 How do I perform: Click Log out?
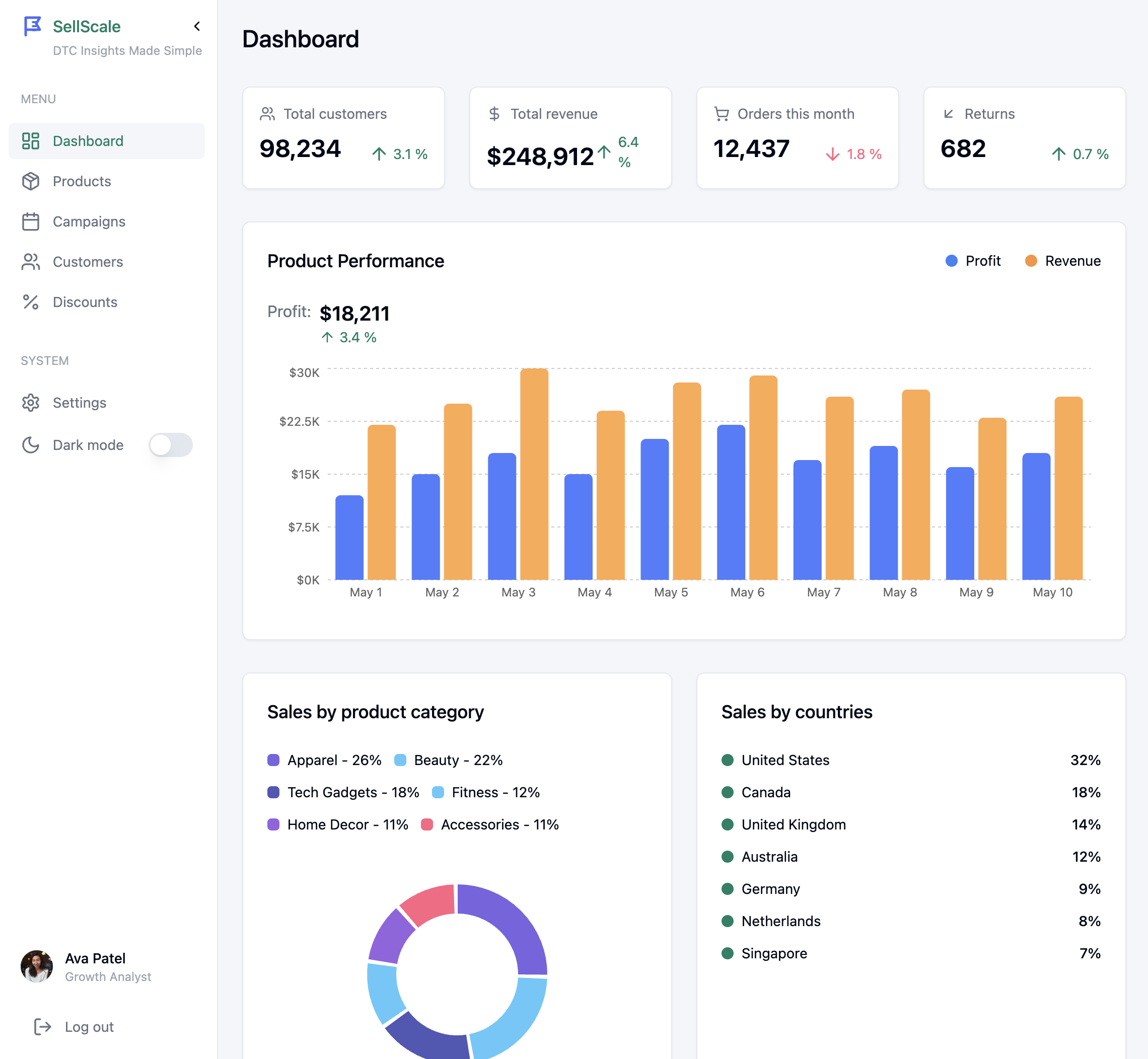[89, 1027]
